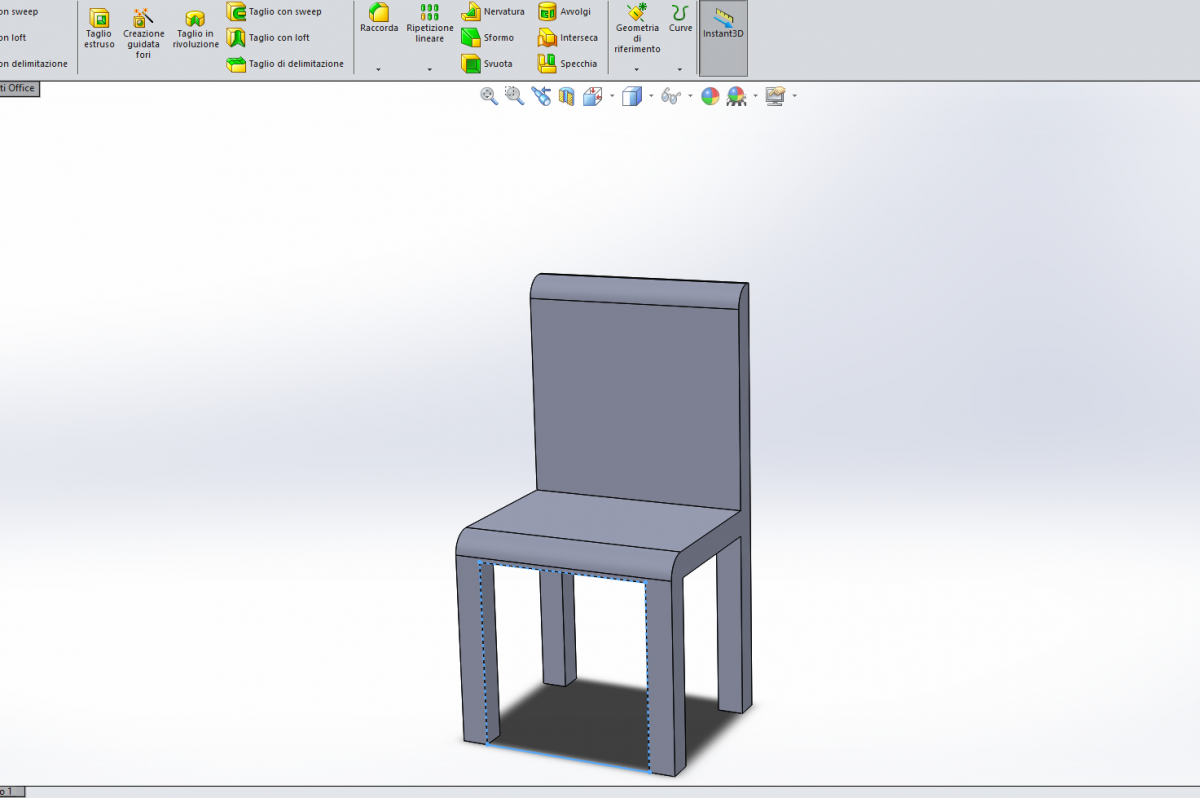This screenshot has width=1200, height=798.
Task: Choose the Raccorda fillet tool
Action: [x=379, y=18]
